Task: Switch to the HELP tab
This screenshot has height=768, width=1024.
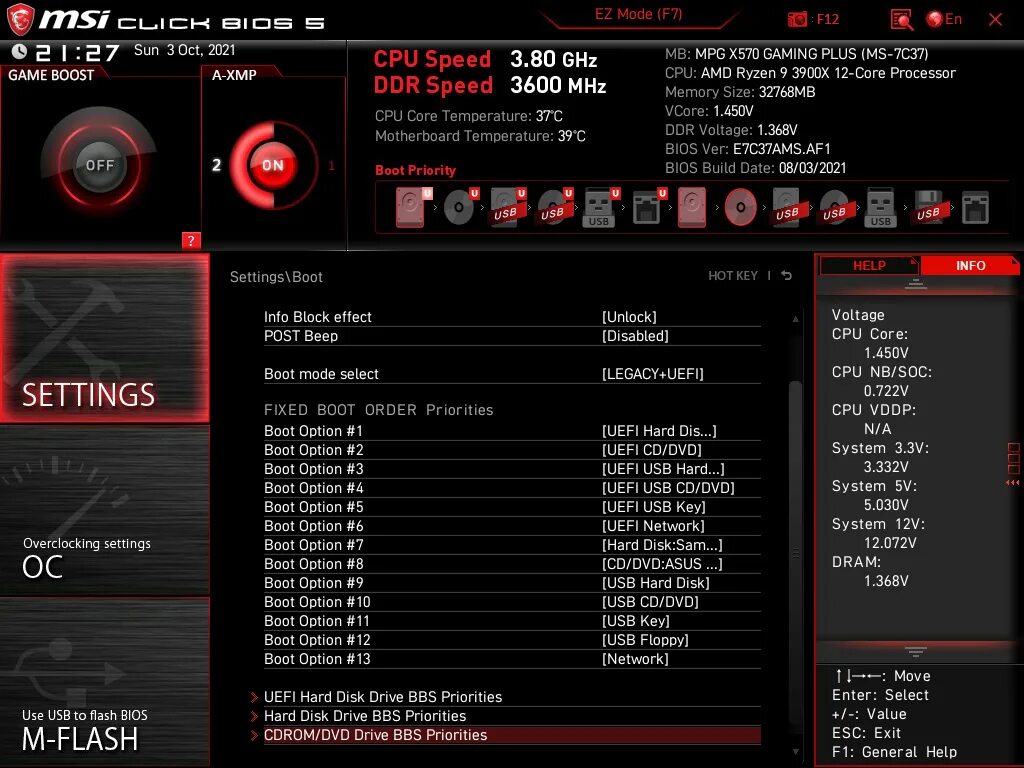Action: pos(869,265)
